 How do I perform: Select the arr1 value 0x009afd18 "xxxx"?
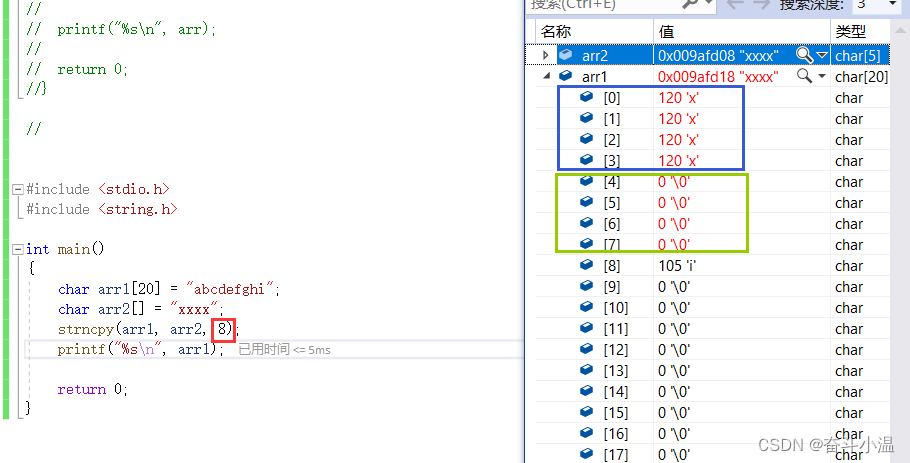[718, 76]
